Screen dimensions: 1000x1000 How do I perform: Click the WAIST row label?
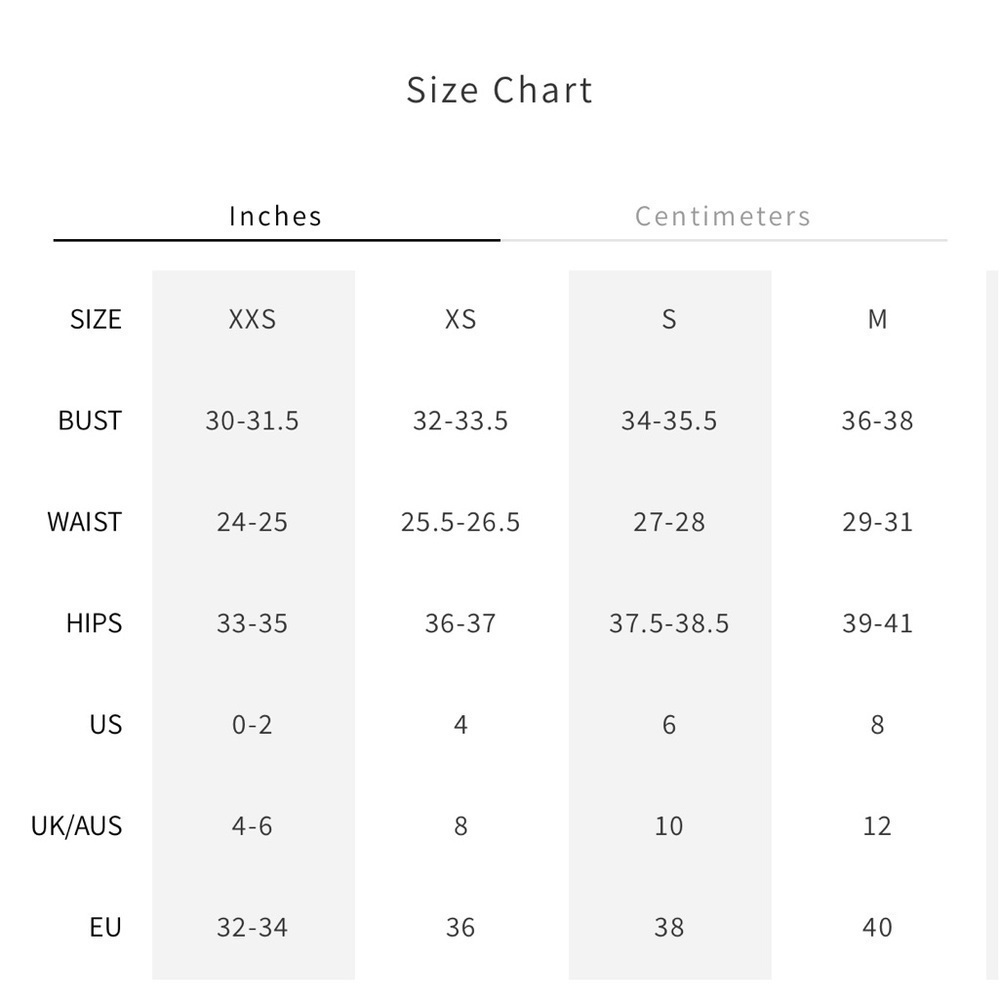point(84,522)
